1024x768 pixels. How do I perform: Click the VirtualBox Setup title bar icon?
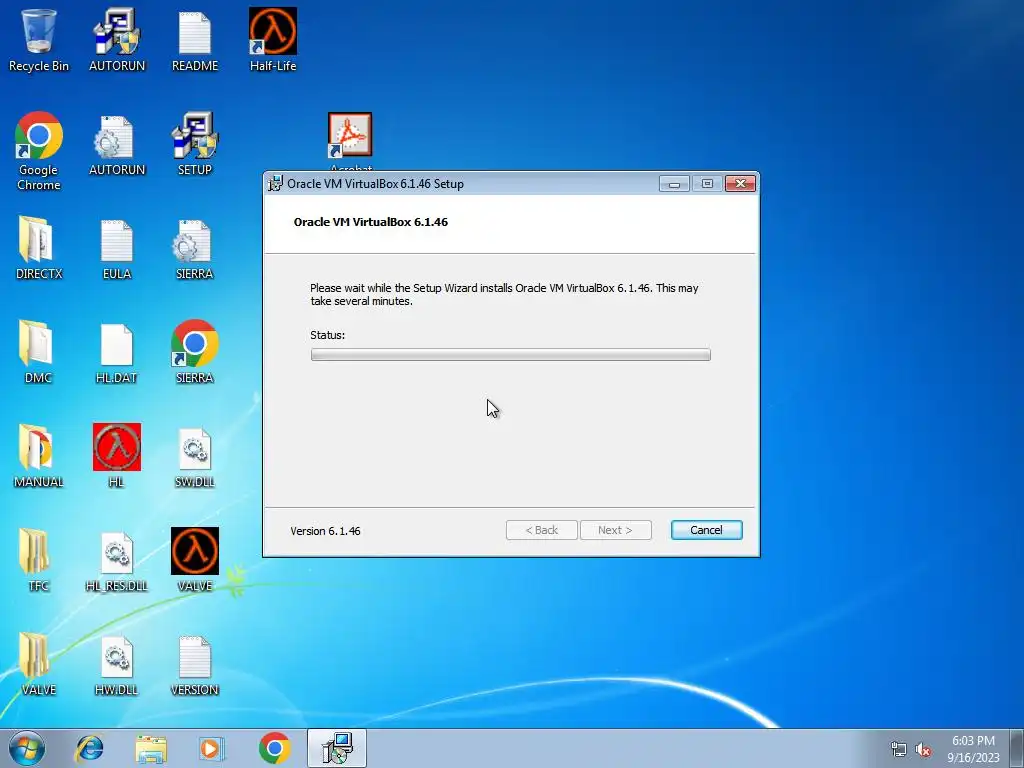[x=276, y=184]
